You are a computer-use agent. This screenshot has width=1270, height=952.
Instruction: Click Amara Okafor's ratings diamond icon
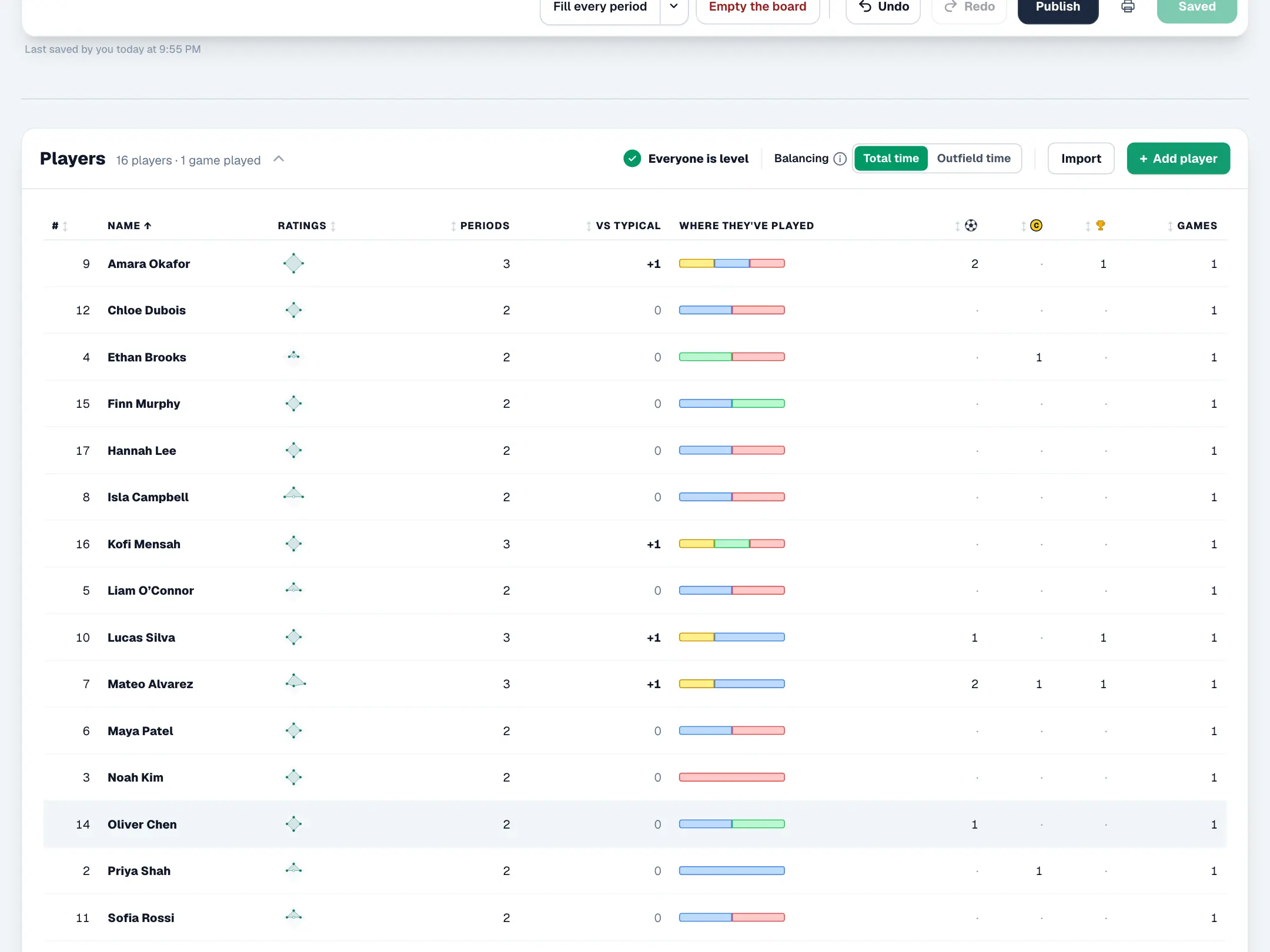[x=293, y=263]
